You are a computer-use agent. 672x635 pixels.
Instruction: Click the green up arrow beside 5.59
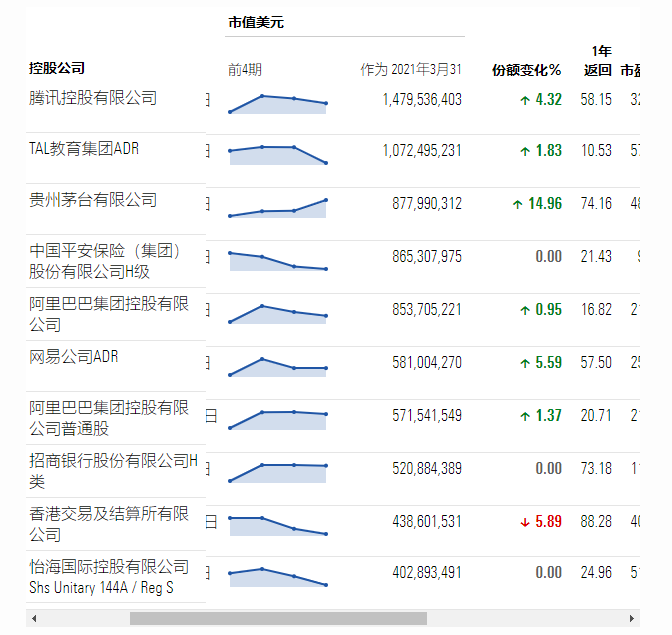[x=524, y=363]
